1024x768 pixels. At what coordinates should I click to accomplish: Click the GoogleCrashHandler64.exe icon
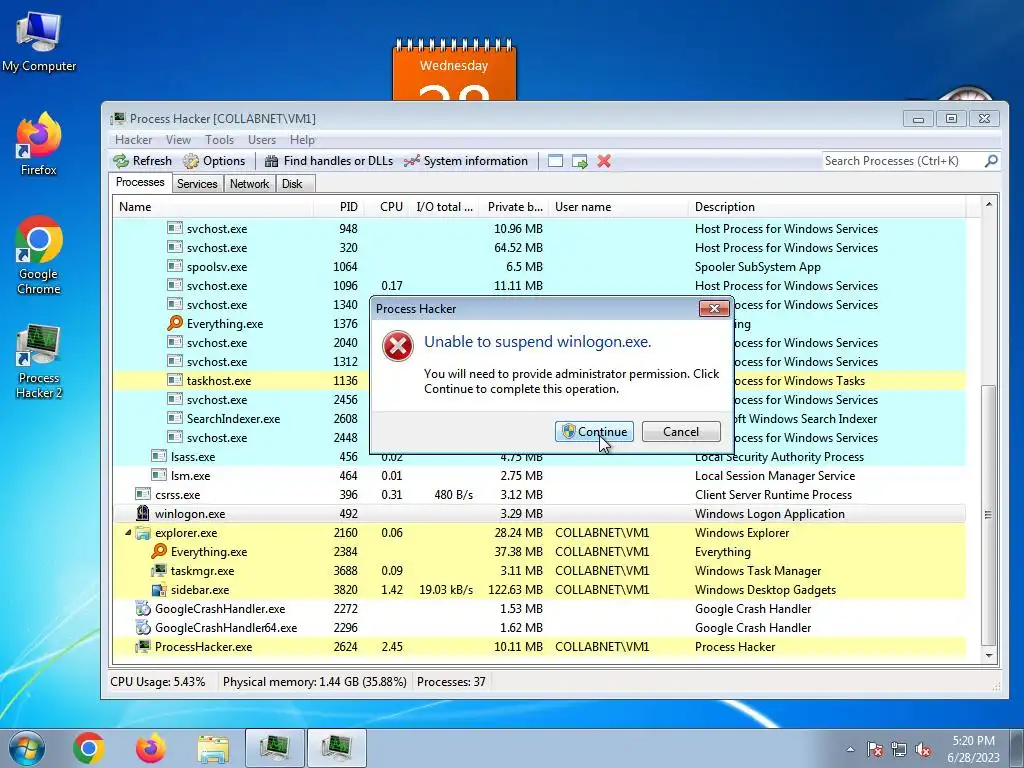coord(143,628)
